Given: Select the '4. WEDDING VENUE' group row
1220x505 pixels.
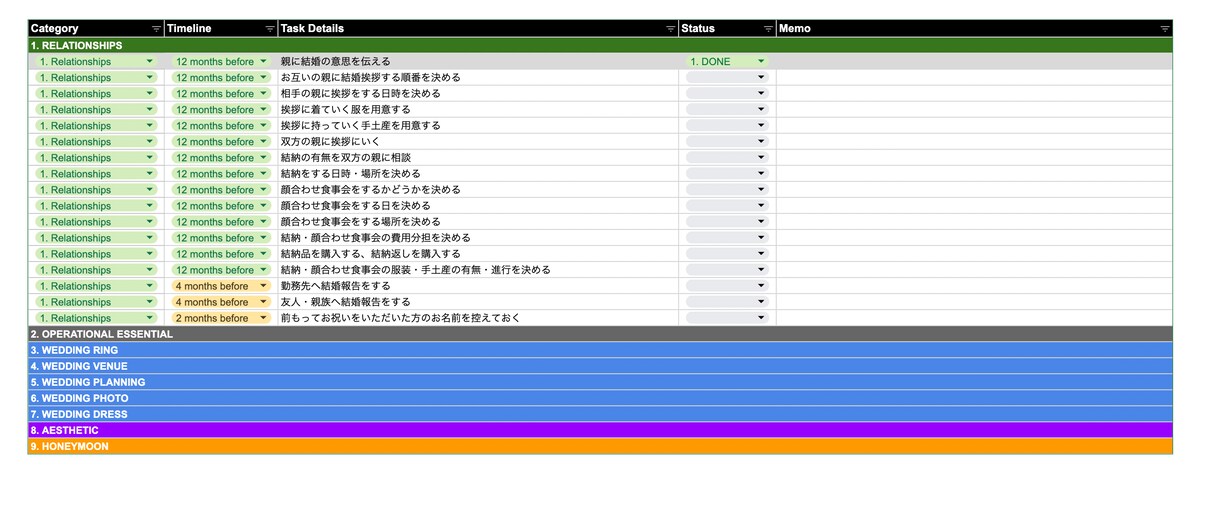Looking at the screenshot, I should (600, 366).
